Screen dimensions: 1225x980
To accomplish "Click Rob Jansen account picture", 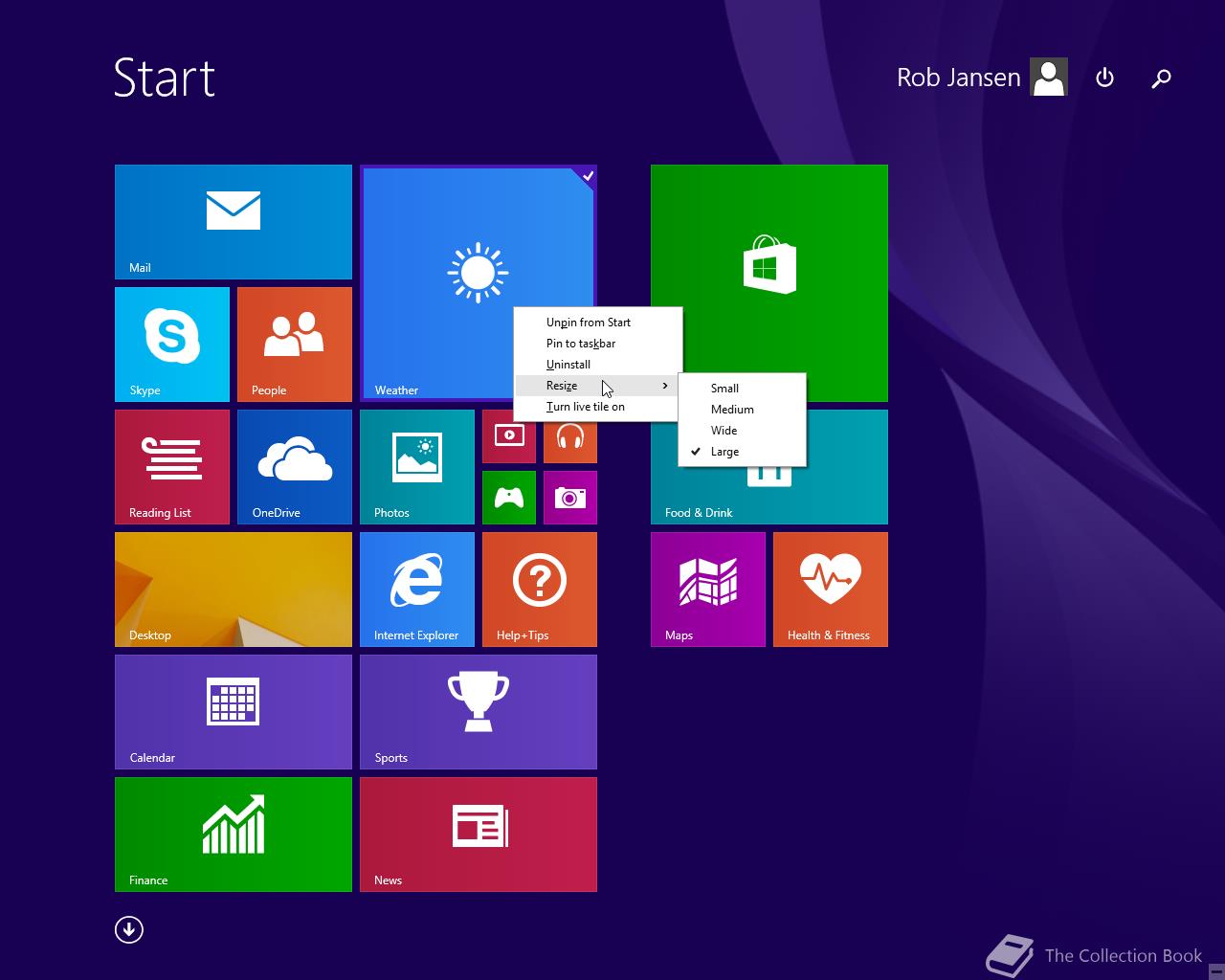I will [1049, 78].
